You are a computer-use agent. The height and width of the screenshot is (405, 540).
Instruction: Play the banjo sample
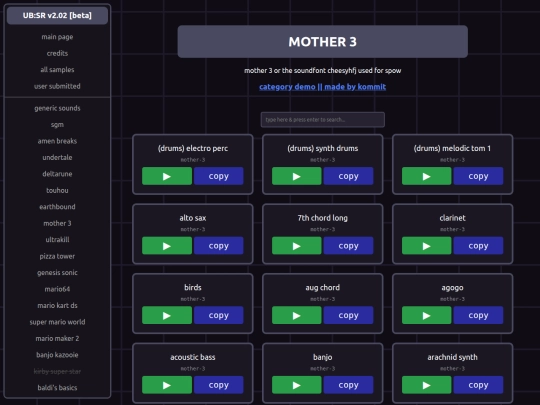pyautogui.click(x=297, y=385)
